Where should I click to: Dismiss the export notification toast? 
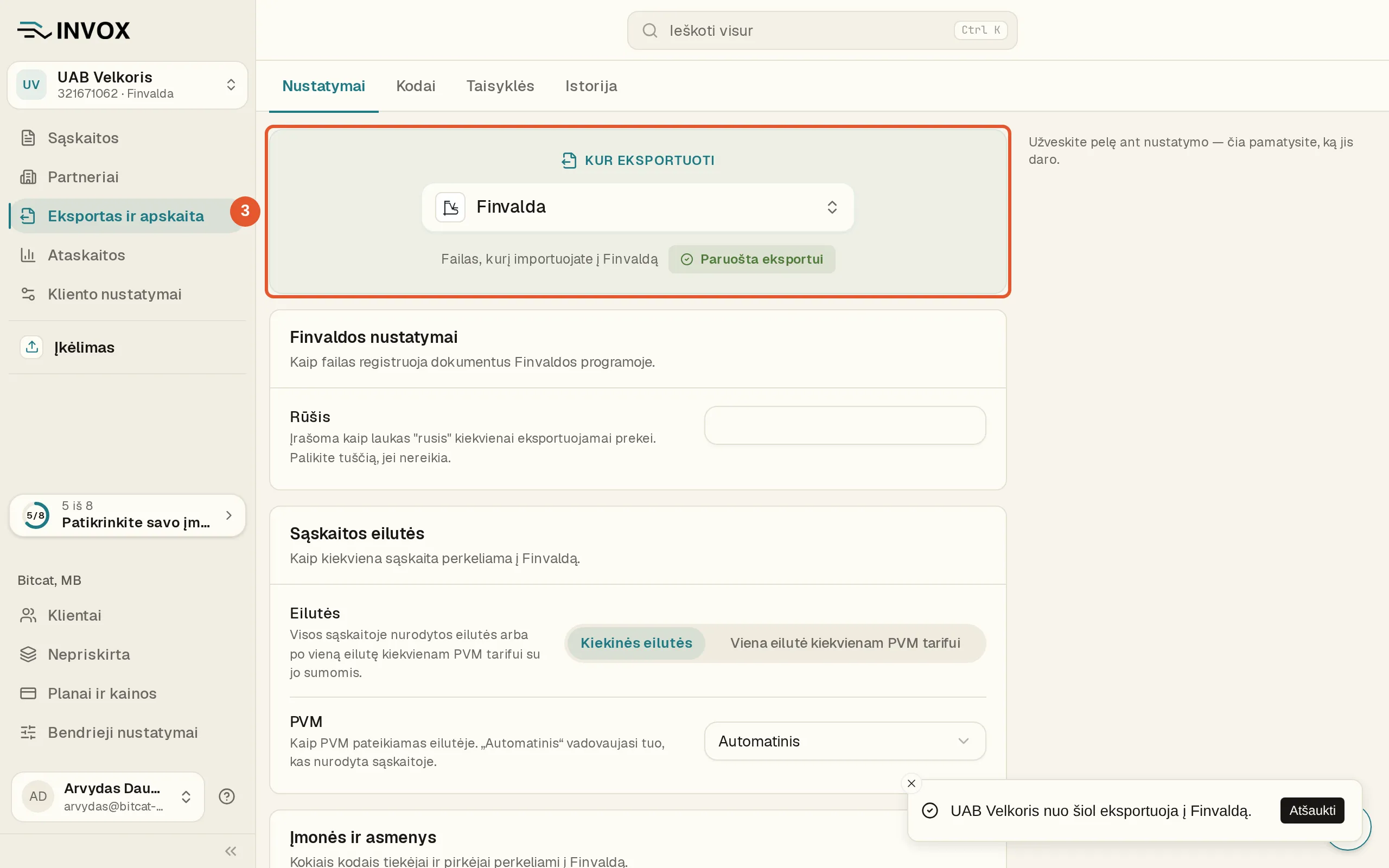coord(912,783)
